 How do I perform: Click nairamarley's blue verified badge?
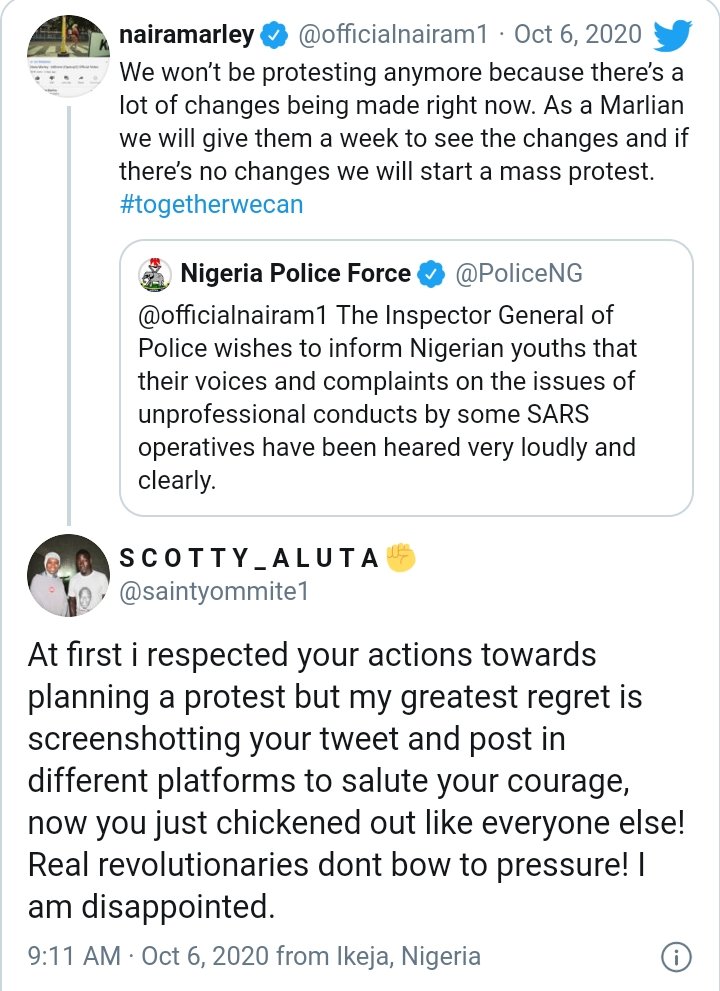272,35
